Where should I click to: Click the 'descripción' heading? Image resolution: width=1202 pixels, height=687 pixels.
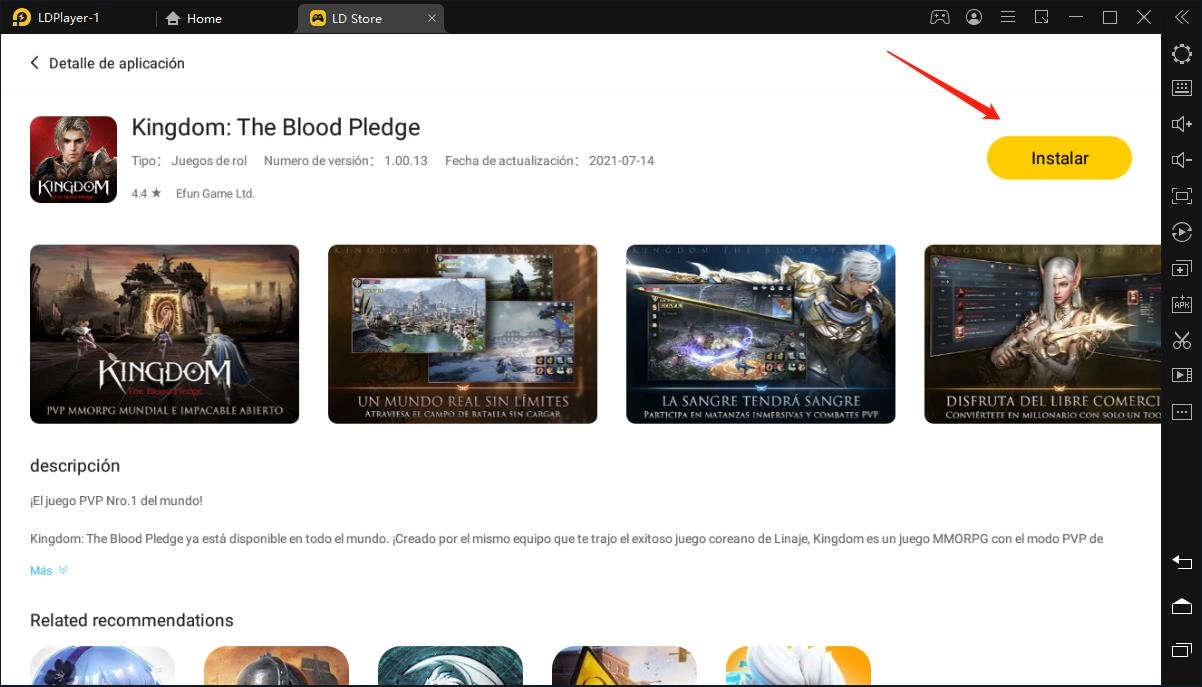[75, 465]
